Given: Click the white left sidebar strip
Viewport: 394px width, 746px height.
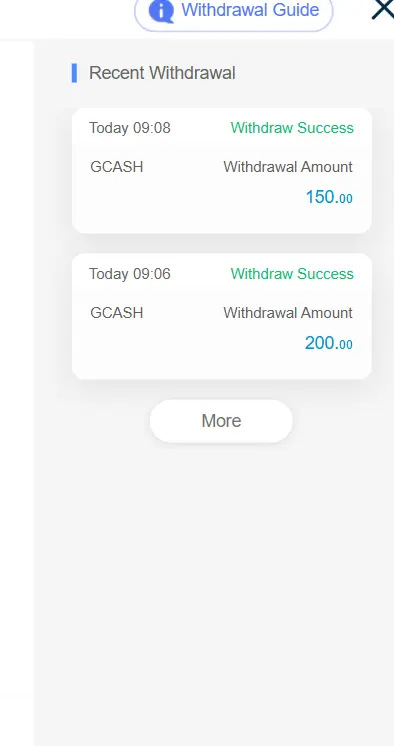Looking at the screenshot, I should (x=17, y=393).
